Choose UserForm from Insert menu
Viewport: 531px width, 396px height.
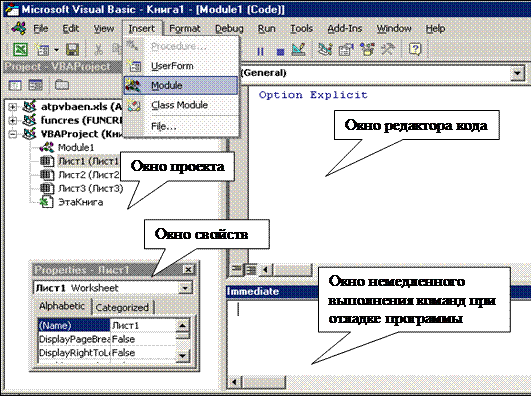[x=181, y=66]
